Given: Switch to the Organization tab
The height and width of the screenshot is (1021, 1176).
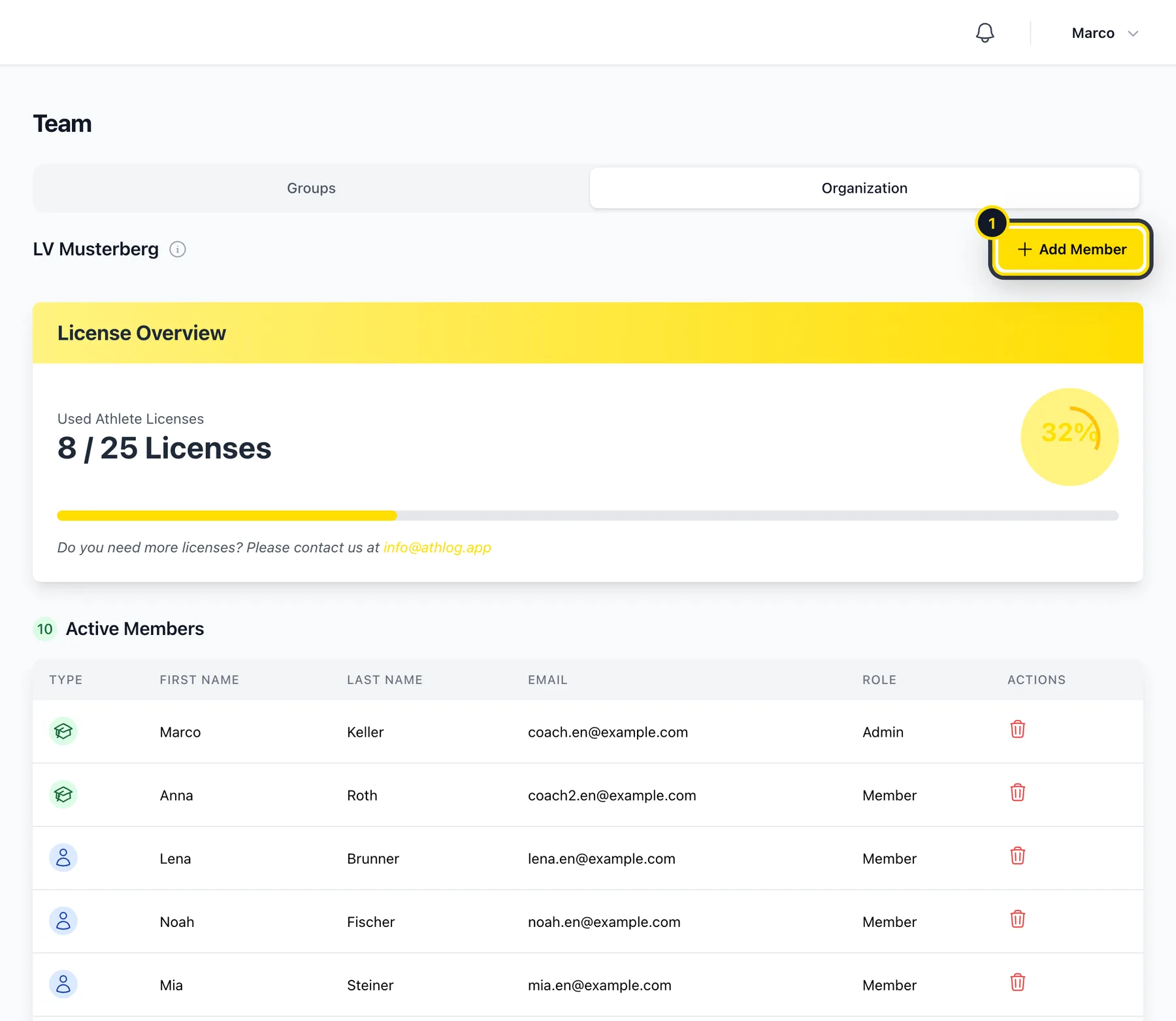Looking at the screenshot, I should [x=864, y=188].
